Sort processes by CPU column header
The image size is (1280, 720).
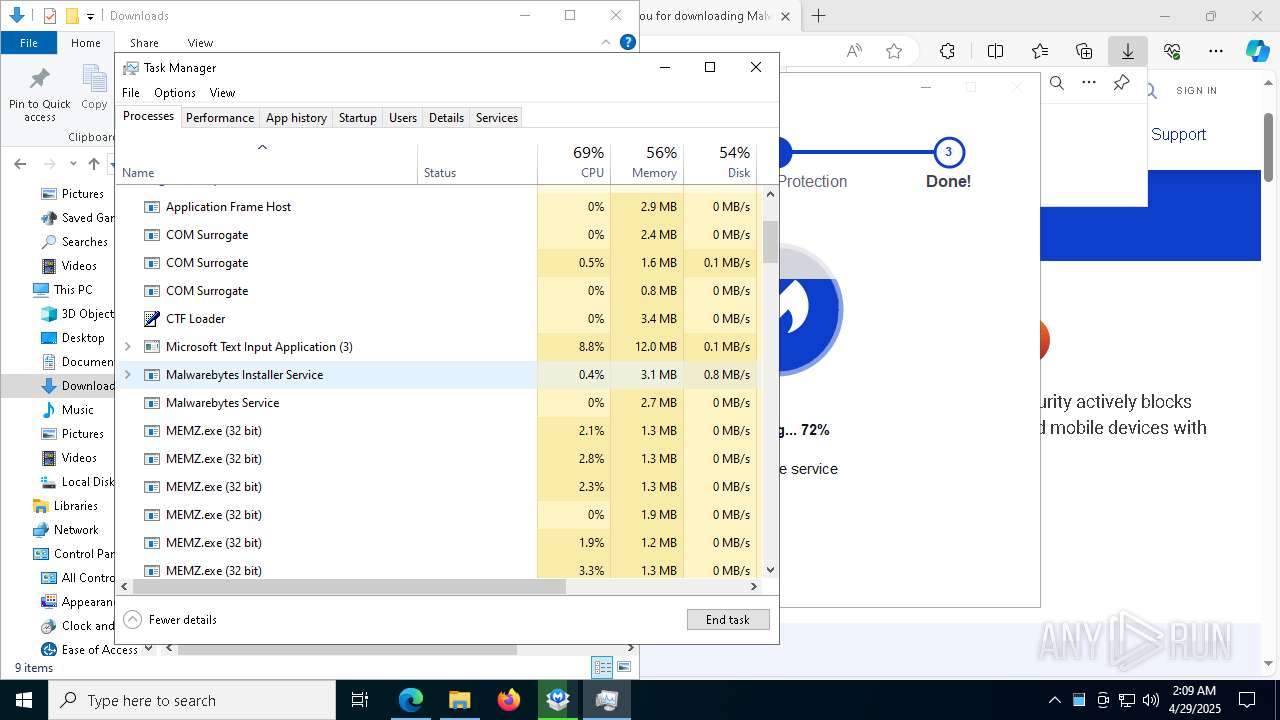point(574,163)
